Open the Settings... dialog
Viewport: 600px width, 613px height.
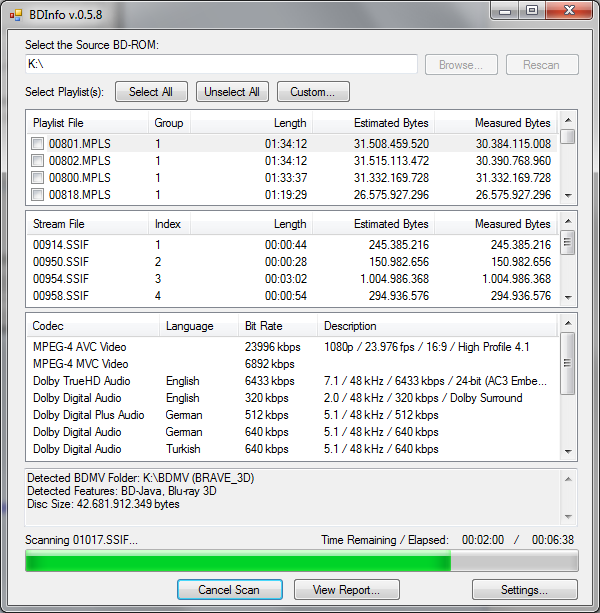[524, 590]
